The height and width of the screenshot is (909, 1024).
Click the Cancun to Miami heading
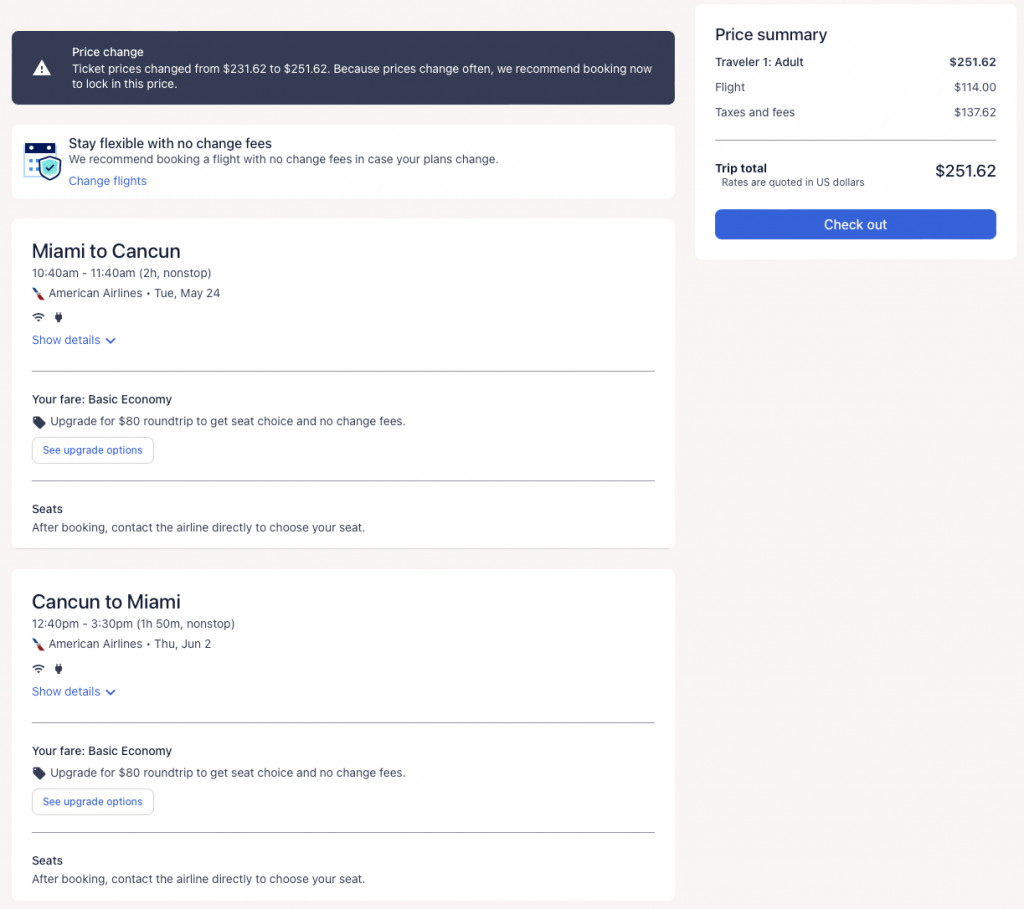106,602
